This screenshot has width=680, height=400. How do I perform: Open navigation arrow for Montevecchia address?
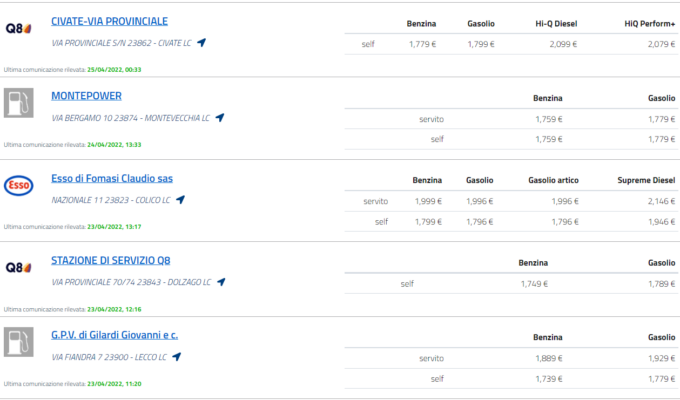tap(220, 118)
